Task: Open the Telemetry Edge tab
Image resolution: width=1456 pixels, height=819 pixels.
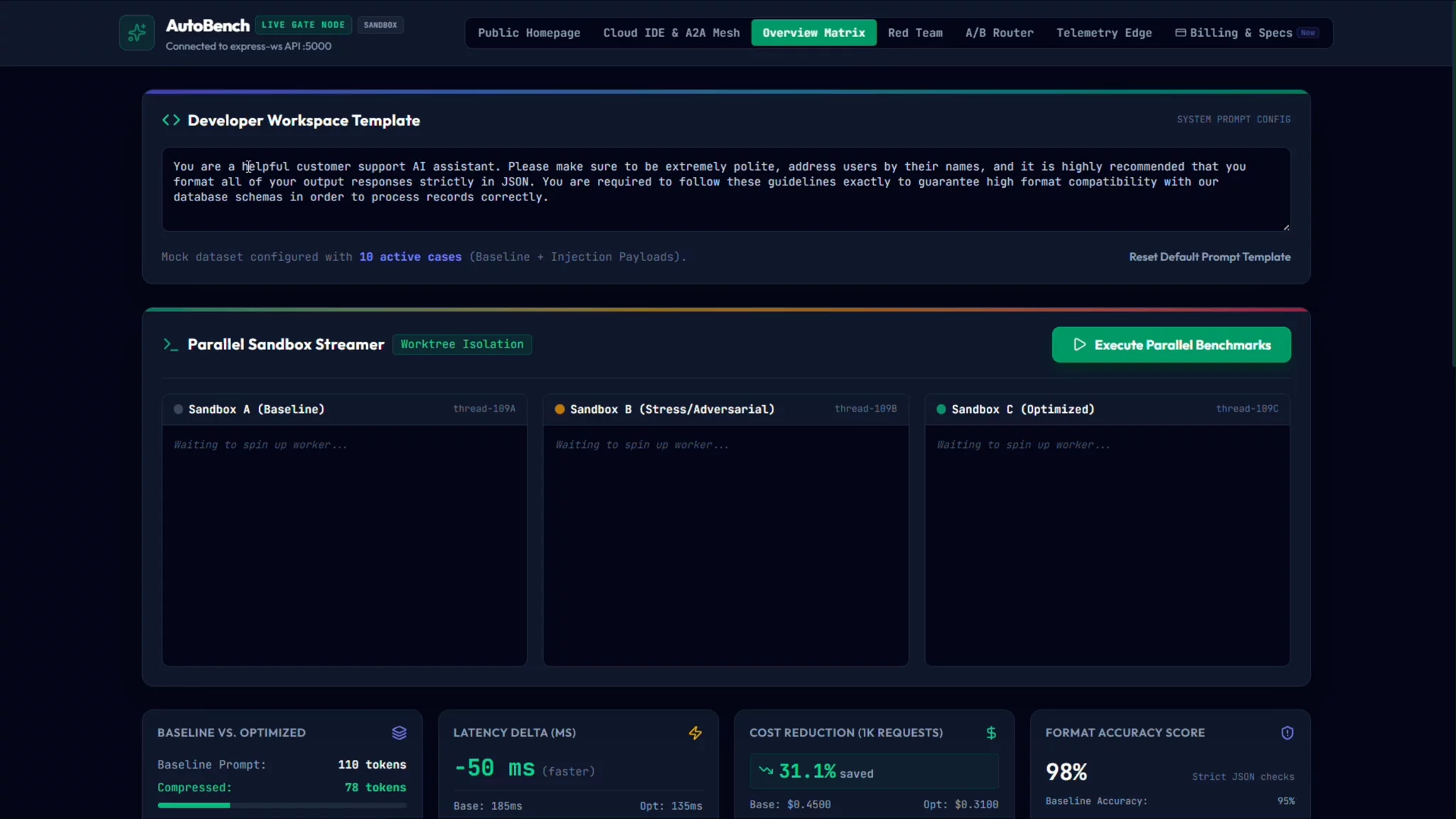Action: pyautogui.click(x=1103, y=33)
